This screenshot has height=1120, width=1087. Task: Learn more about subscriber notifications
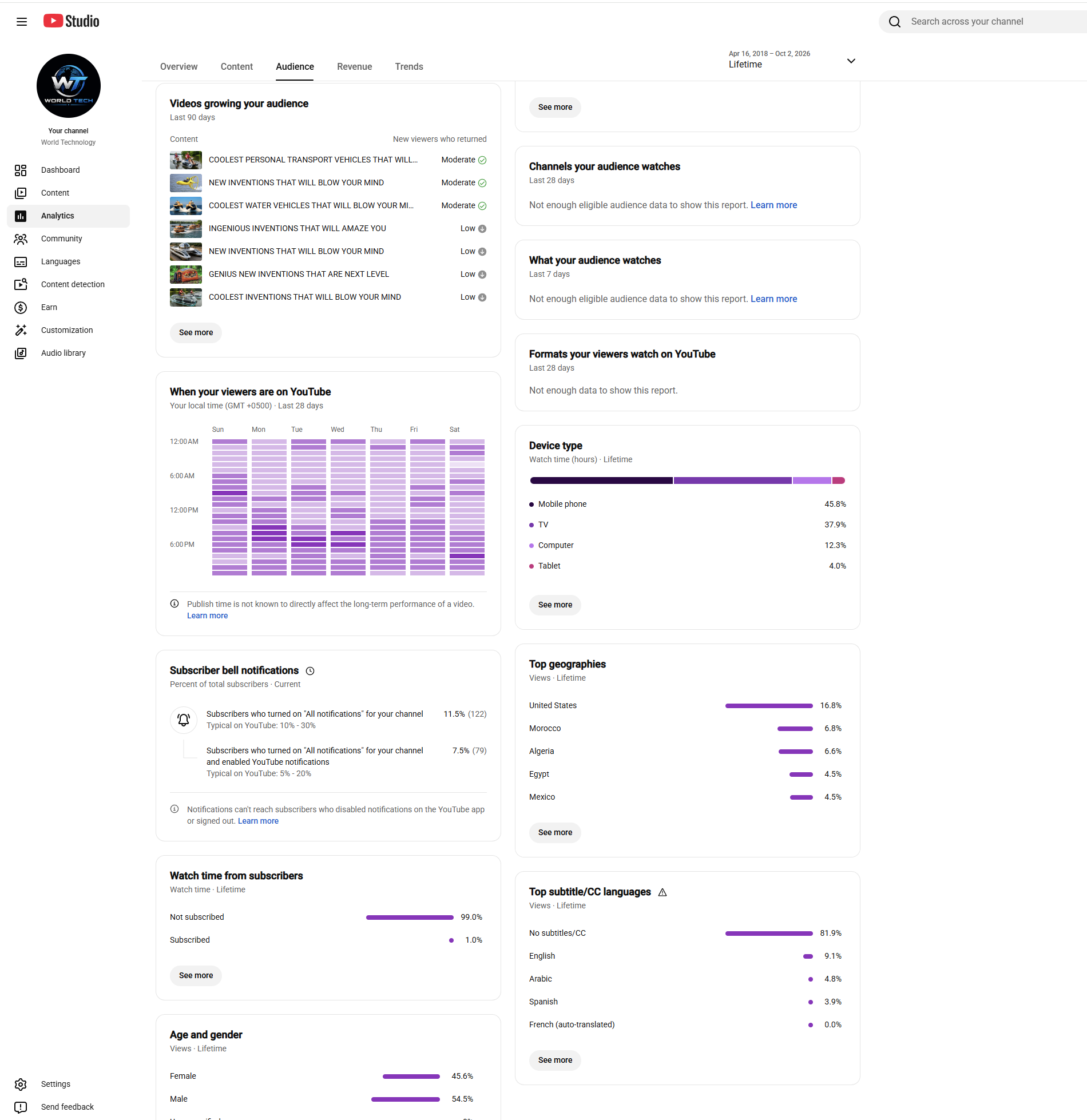[258, 821]
